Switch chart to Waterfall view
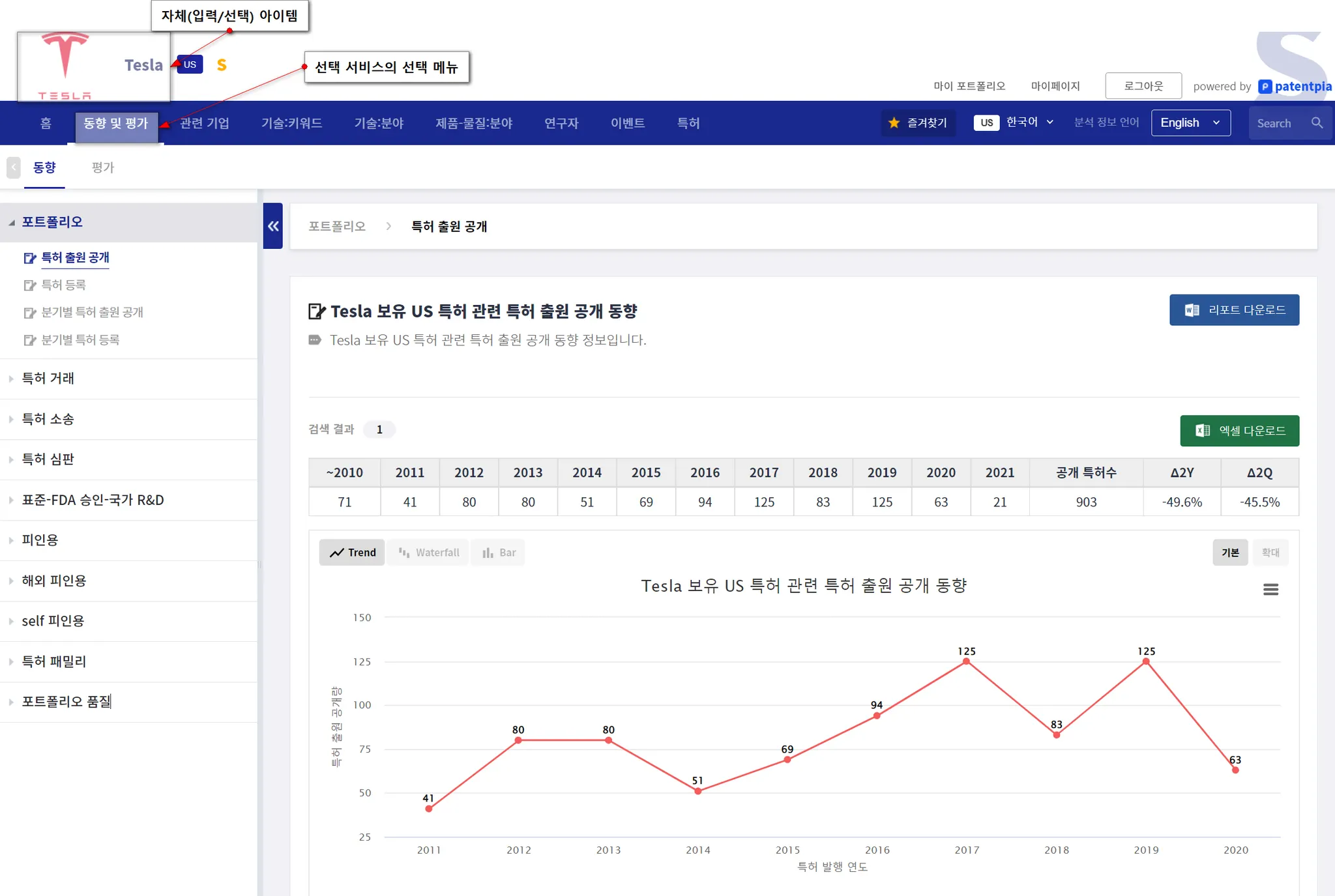1335x896 pixels. tap(429, 553)
